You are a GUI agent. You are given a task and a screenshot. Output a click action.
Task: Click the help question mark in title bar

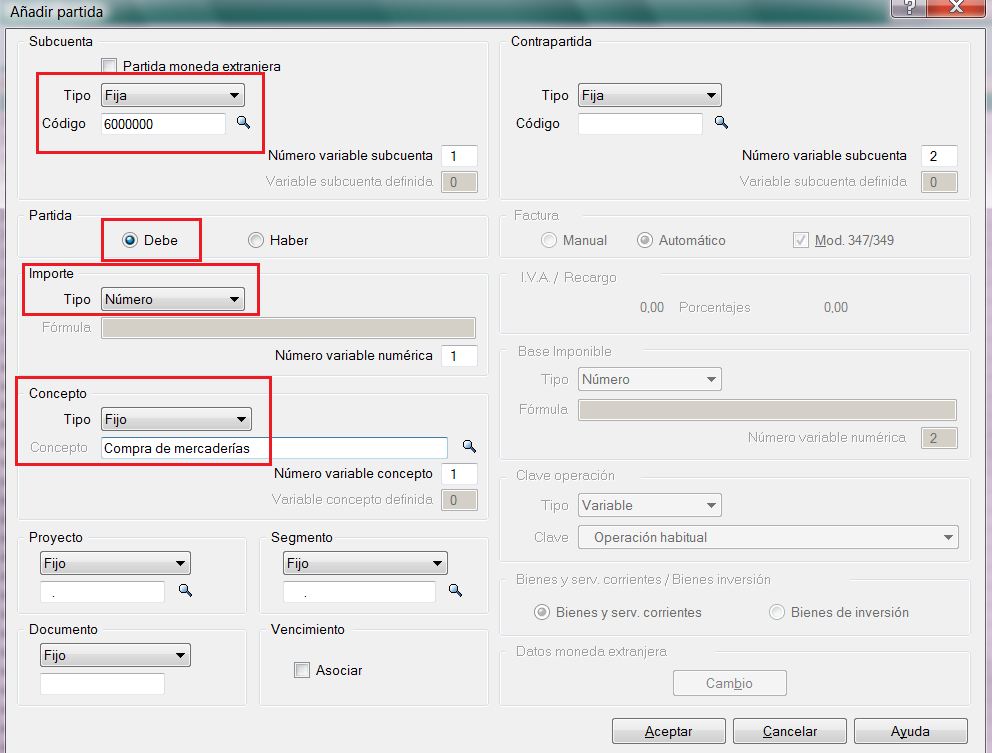[908, 7]
